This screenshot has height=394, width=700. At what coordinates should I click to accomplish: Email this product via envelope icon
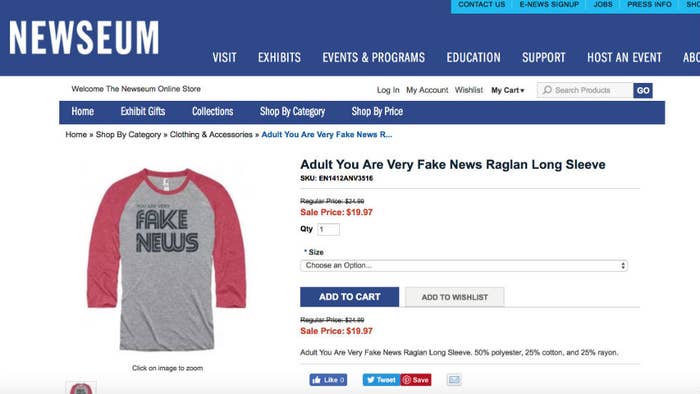click(x=454, y=380)
